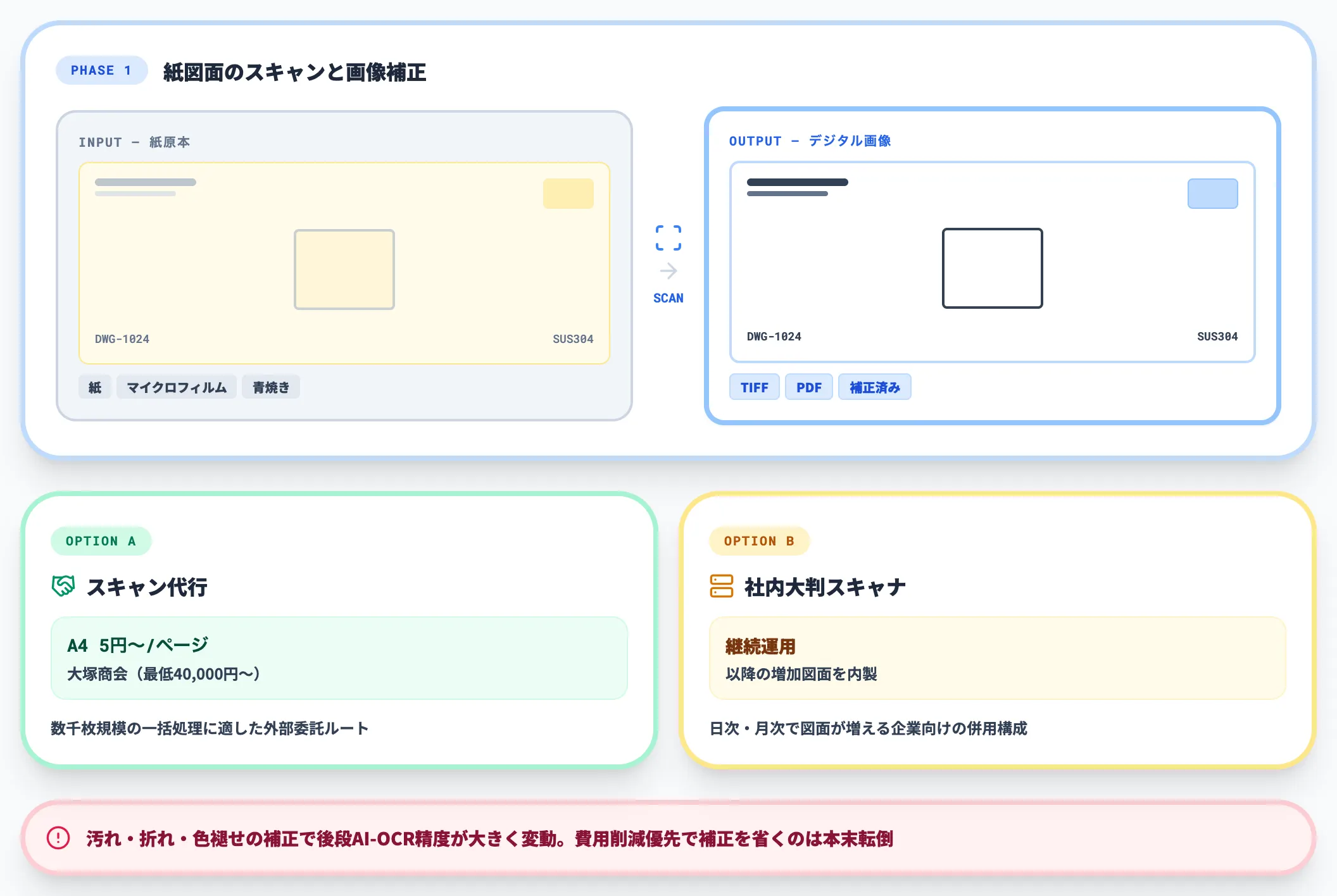Click the warning icon in the red notice

(x=58, y=837)
